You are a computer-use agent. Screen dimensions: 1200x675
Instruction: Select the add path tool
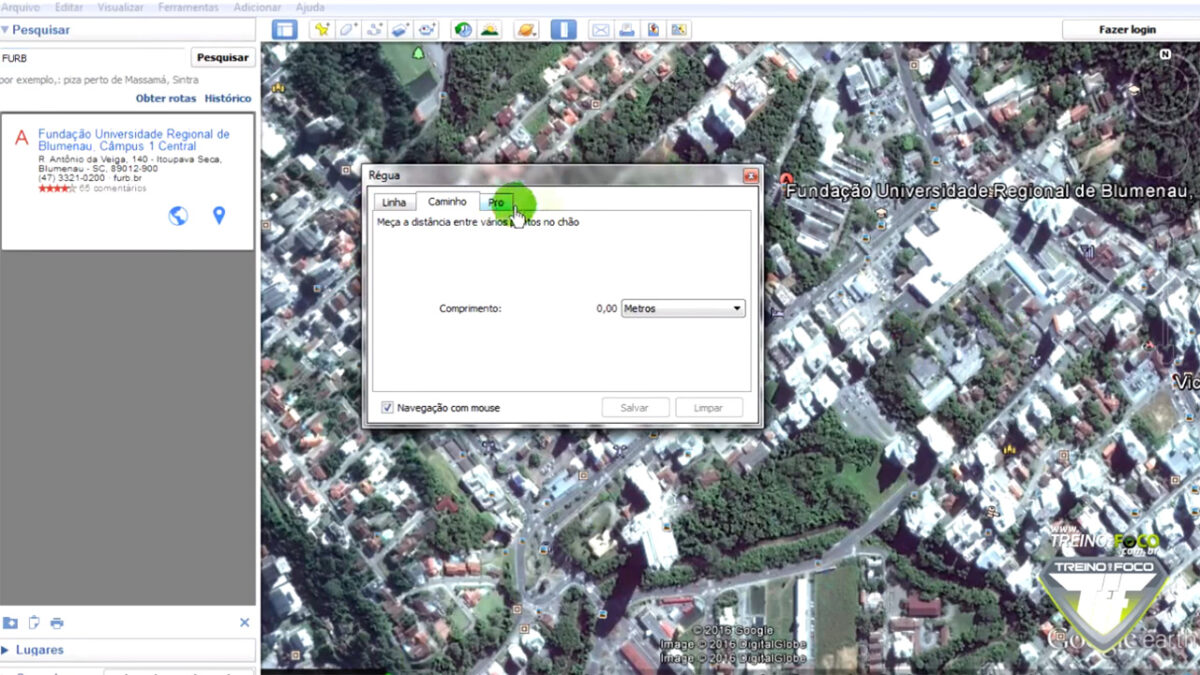pyautogui.click(x=375, y=30)
